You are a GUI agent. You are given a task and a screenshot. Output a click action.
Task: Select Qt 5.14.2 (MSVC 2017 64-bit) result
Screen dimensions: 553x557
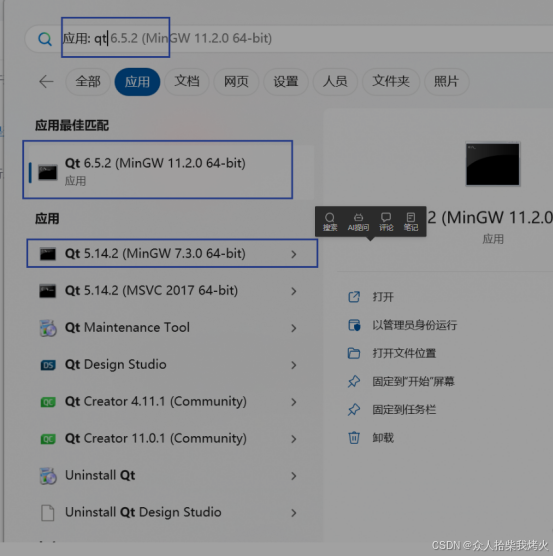pos(172,291)
